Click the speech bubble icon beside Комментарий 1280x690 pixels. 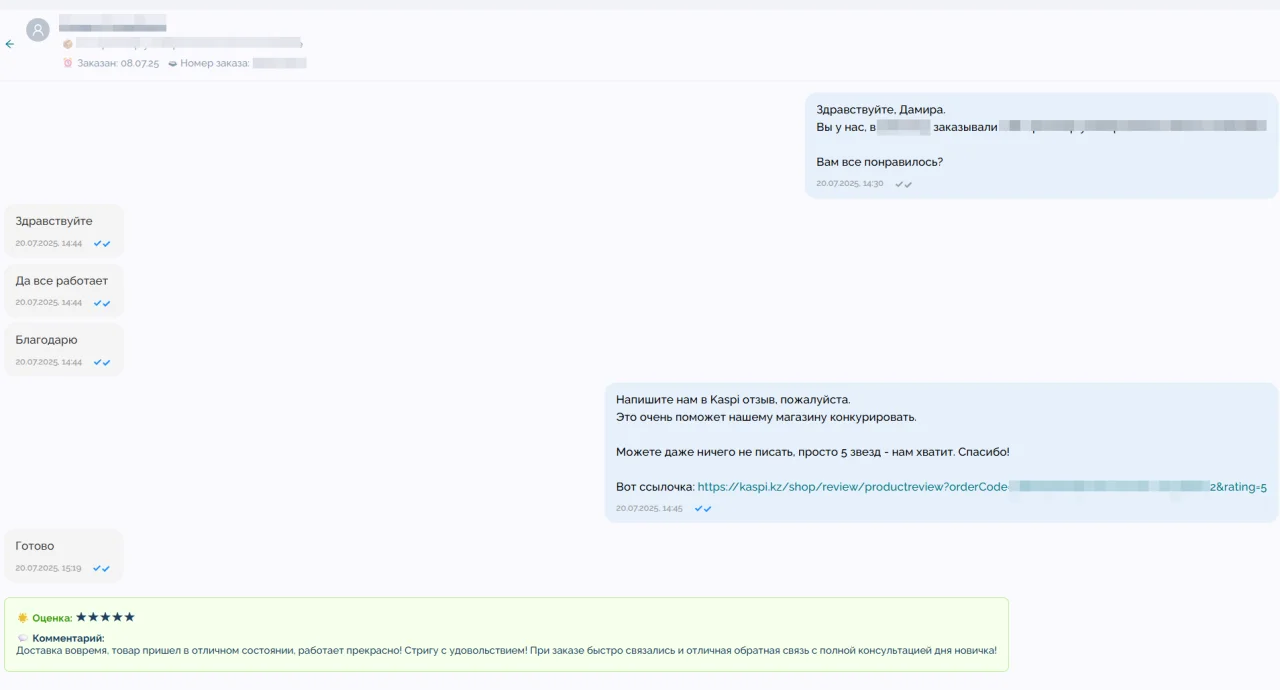click(x=23, y=638)
